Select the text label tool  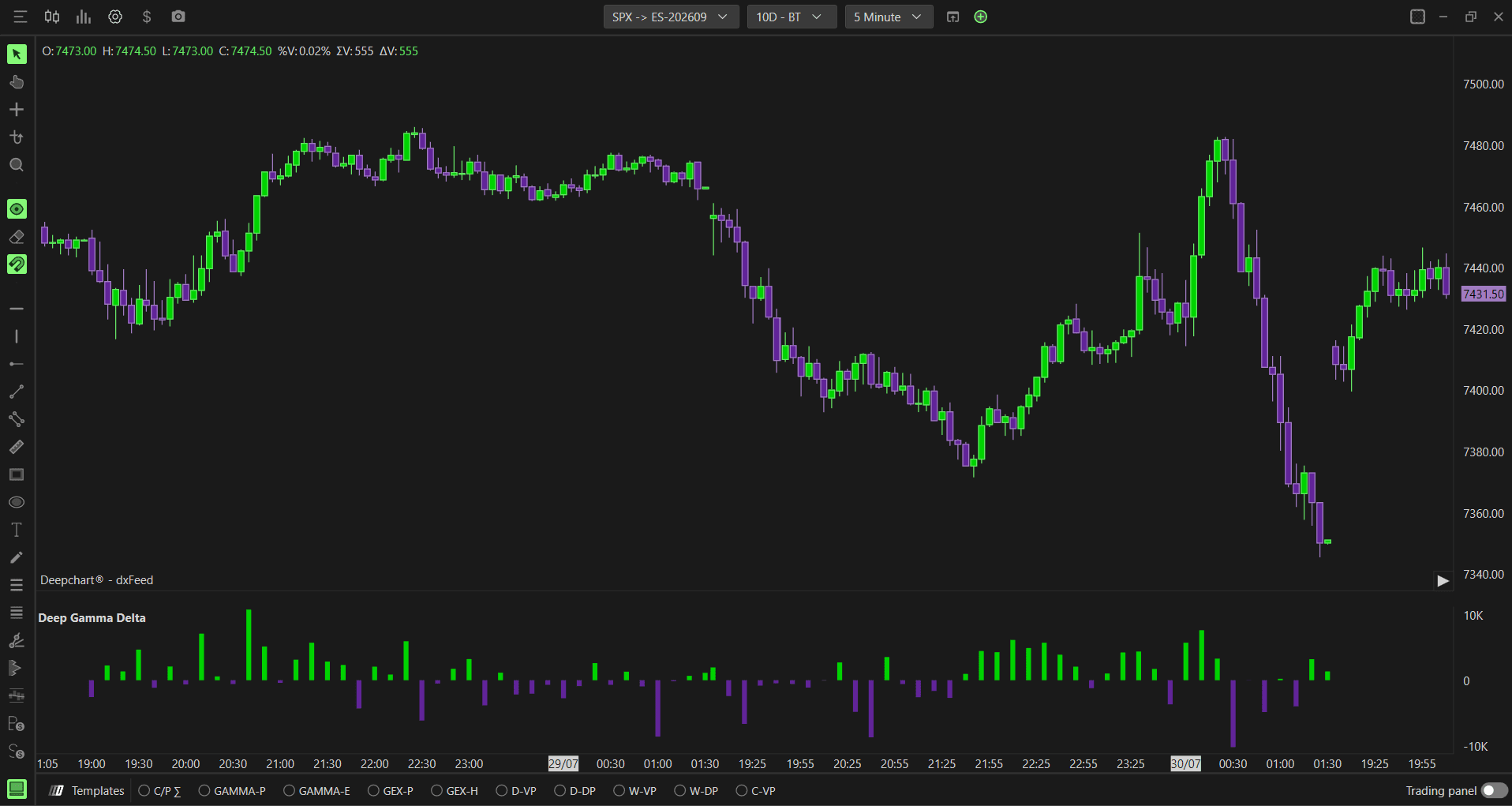click(17, 530)
